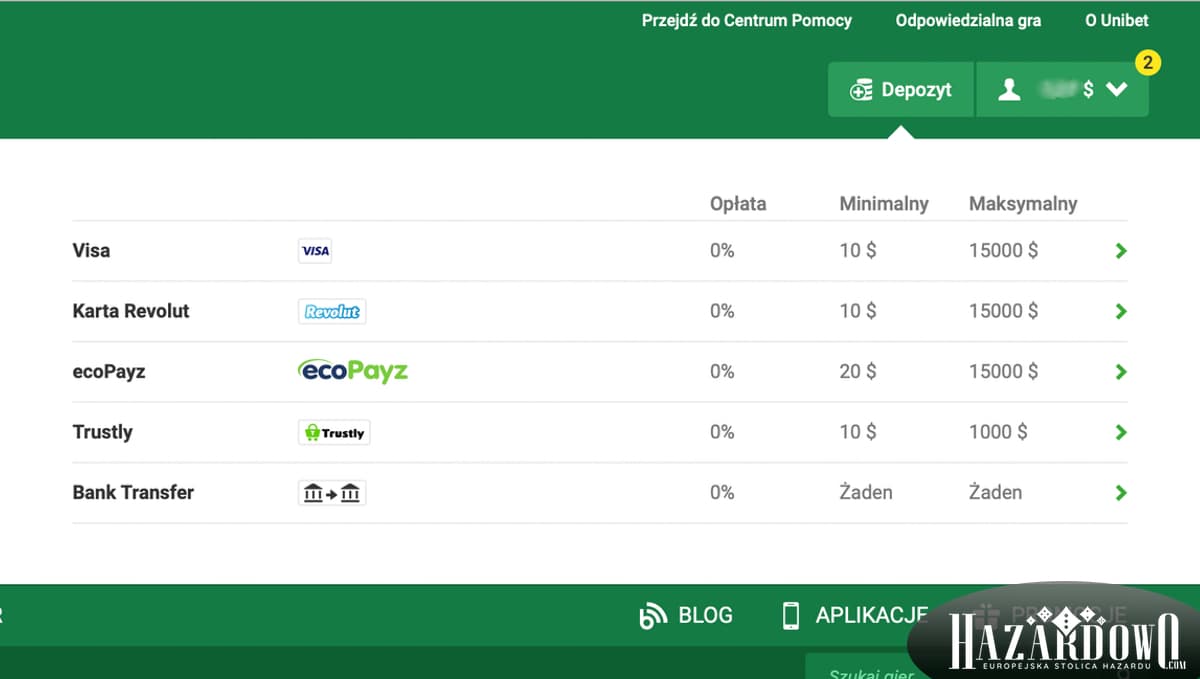
Task: Click the 20 $ minimum for ecoPayz
Action: pyautogui.click(x=858, y=371)
